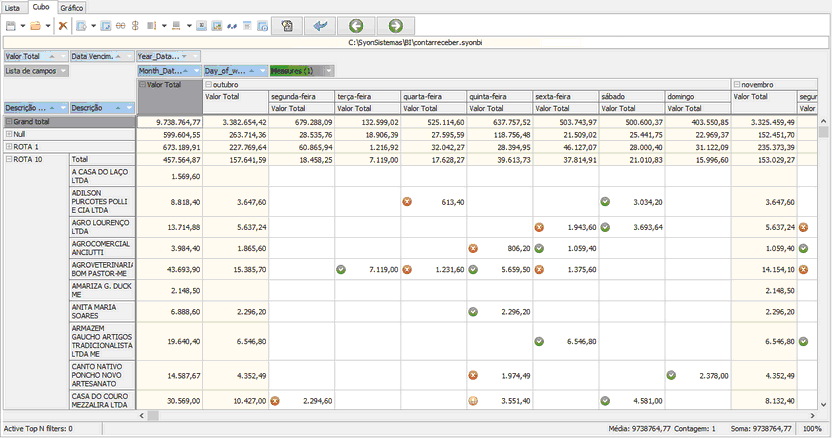832x438 pixels.
Task: Expand the Null row group
Action: [x=9, y=133]
